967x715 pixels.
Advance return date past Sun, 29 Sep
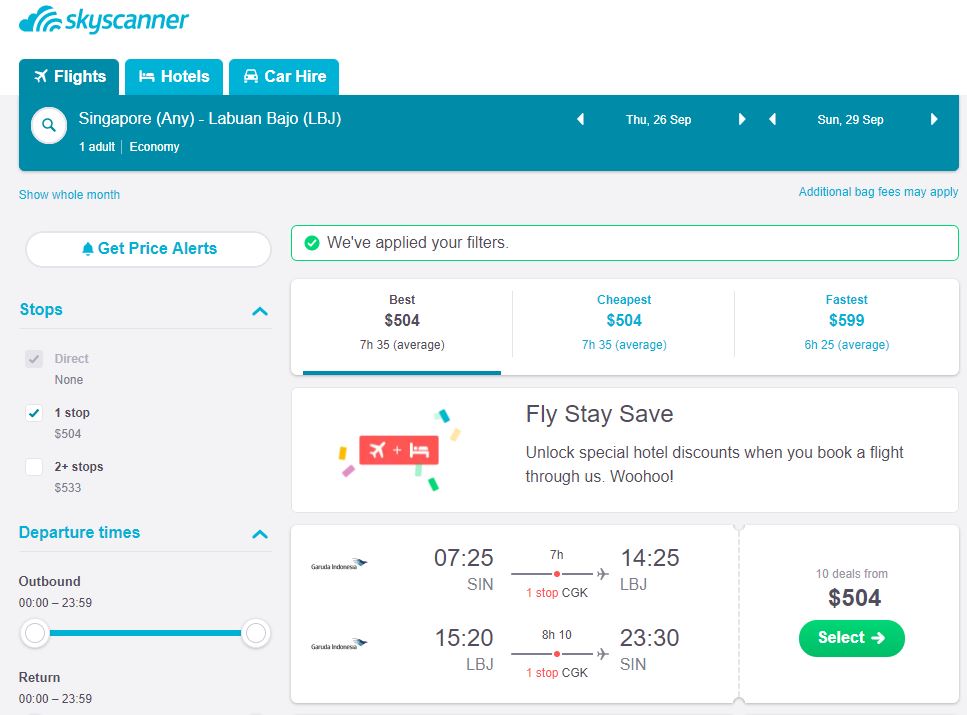934,120
